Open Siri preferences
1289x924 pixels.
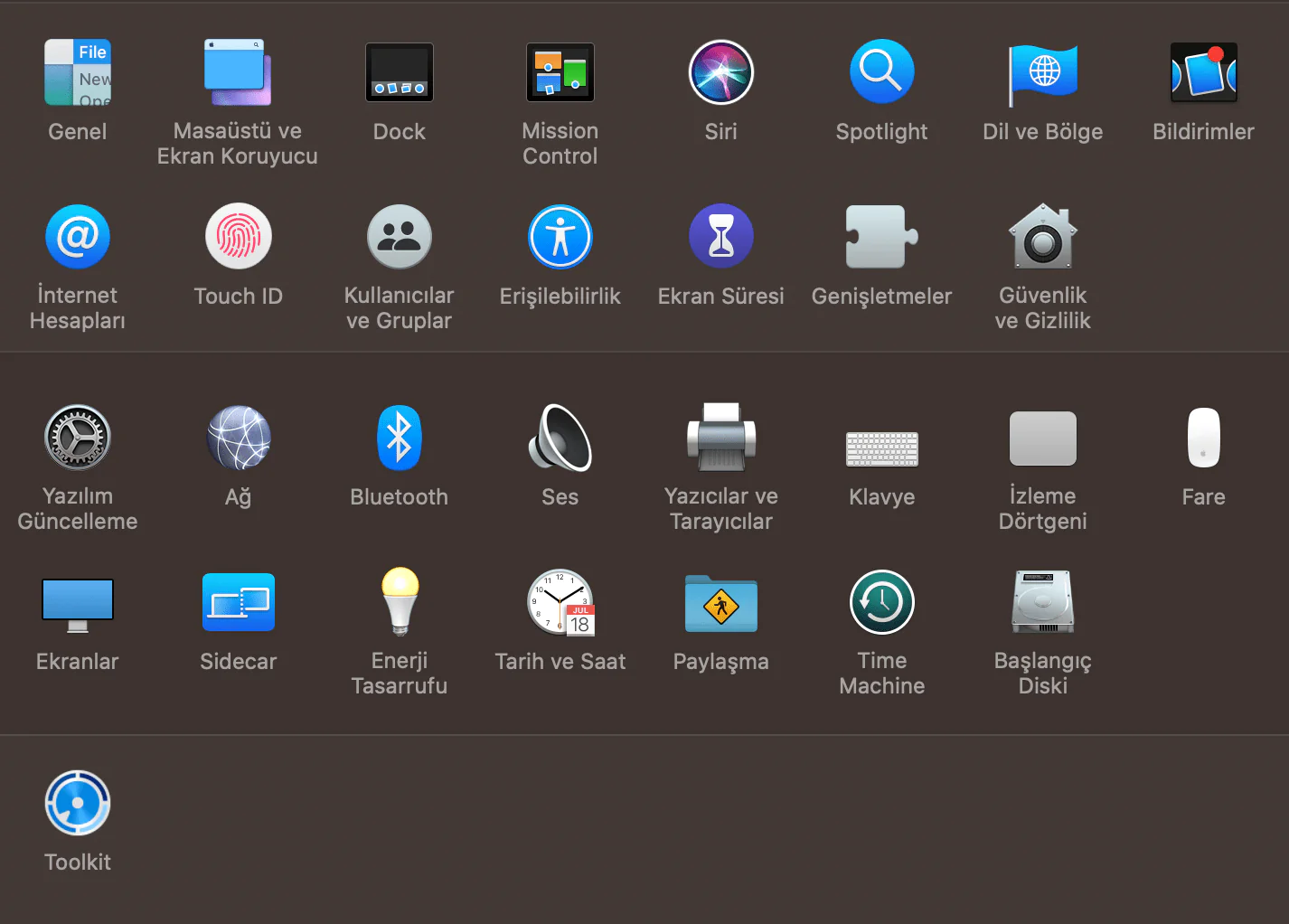pyautogui.click(x=720, y=72)
